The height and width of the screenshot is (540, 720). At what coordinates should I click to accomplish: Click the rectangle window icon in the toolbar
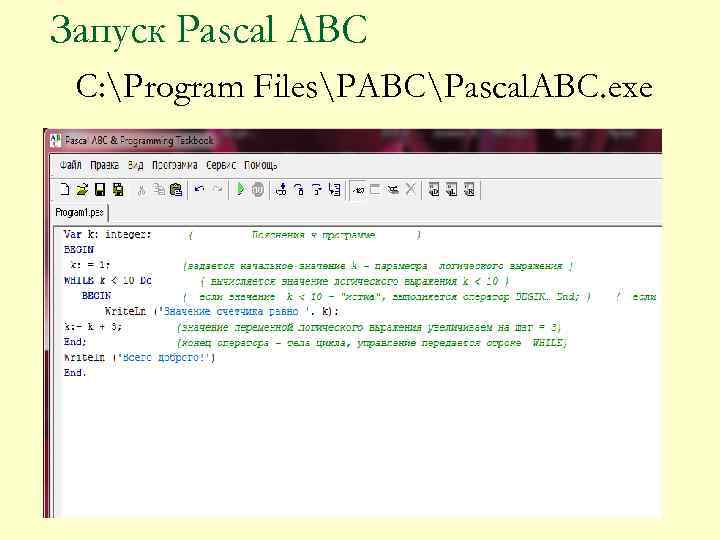[x=375, y=190]
